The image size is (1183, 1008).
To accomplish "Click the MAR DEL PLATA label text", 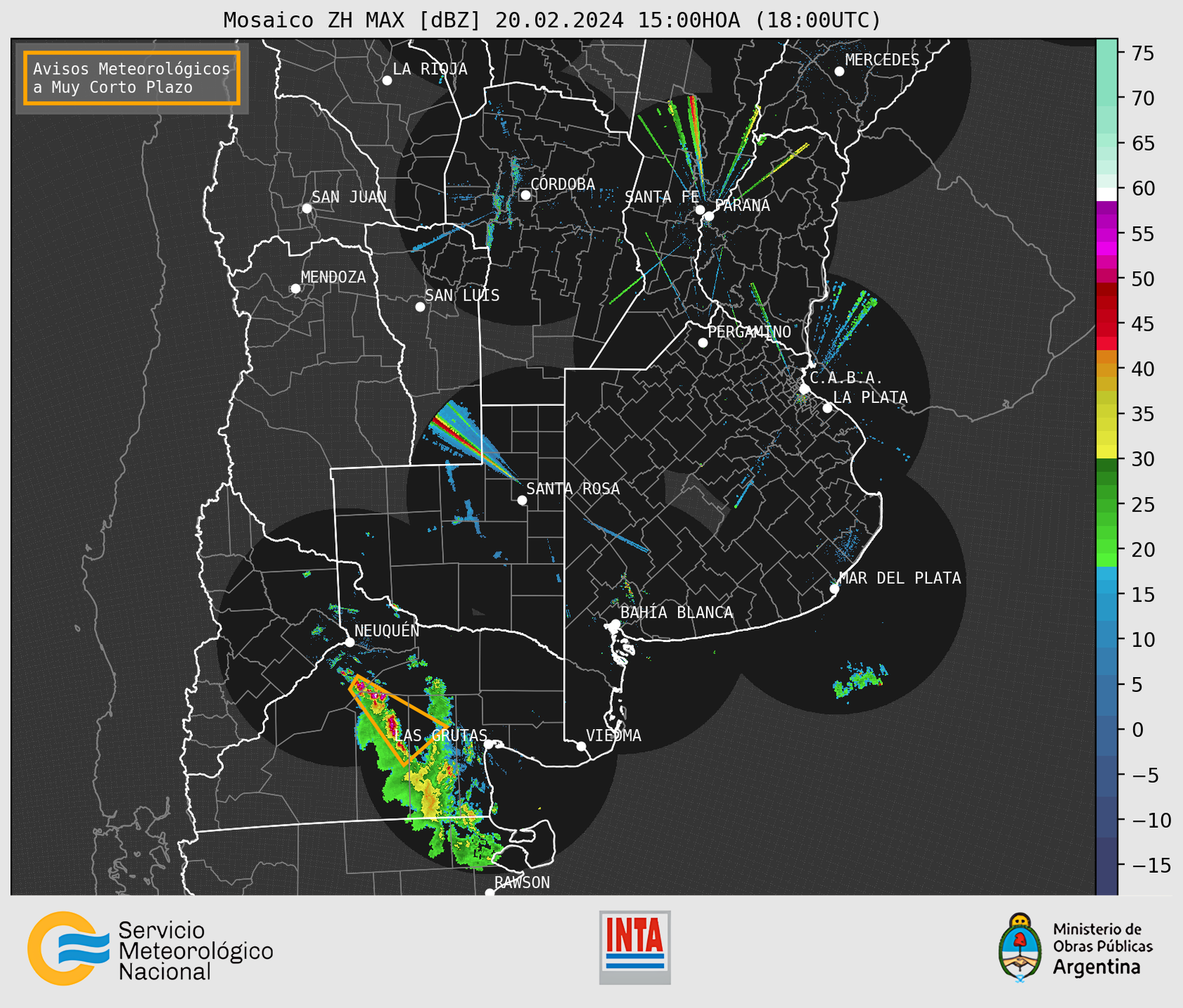I will (900, 578).
